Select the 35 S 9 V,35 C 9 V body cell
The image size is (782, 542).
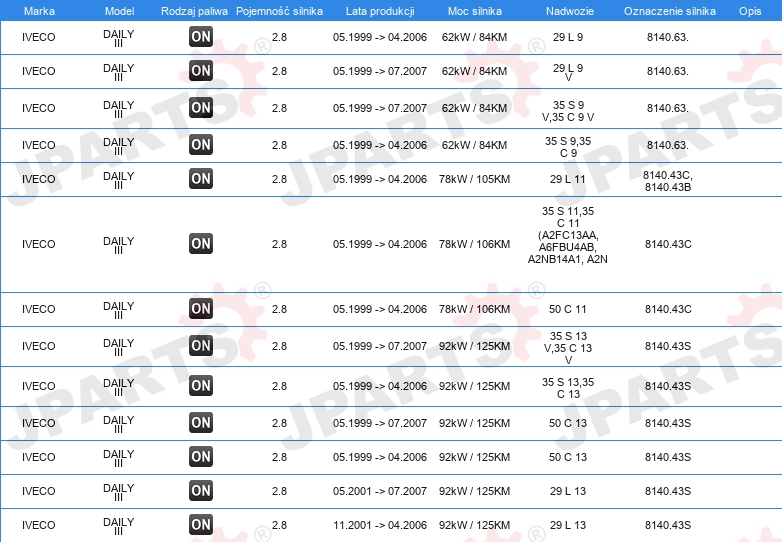568,111
